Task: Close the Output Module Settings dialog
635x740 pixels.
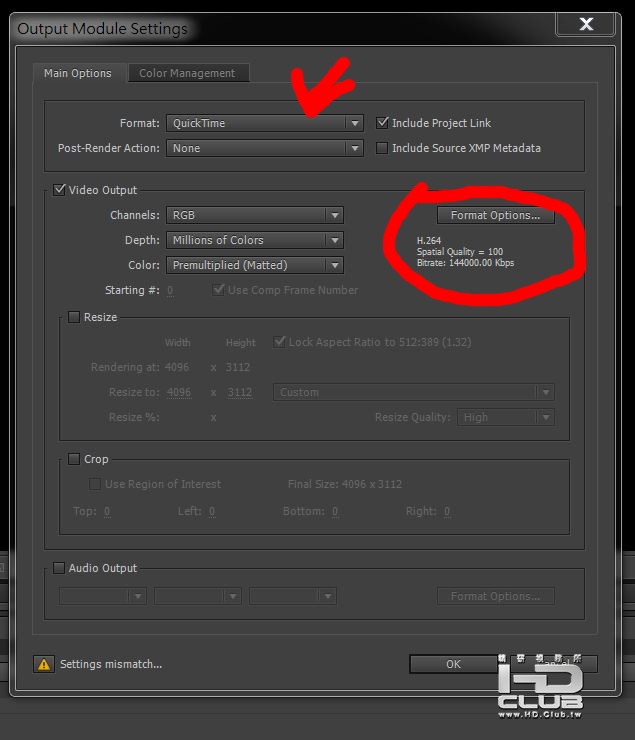Action: point(586,24)
